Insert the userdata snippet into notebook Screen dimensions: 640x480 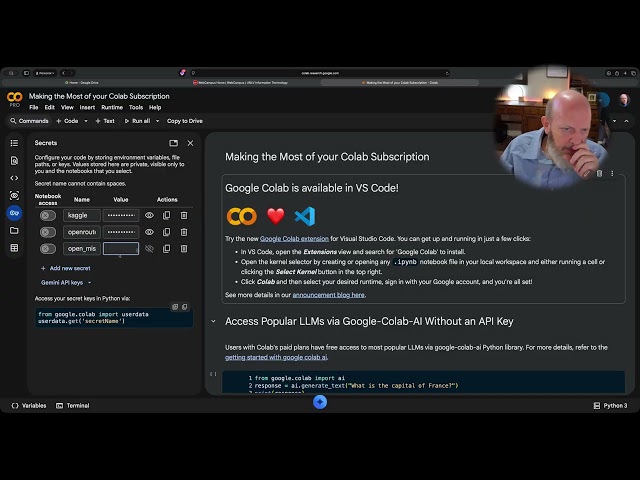click(x=175, y=307)
